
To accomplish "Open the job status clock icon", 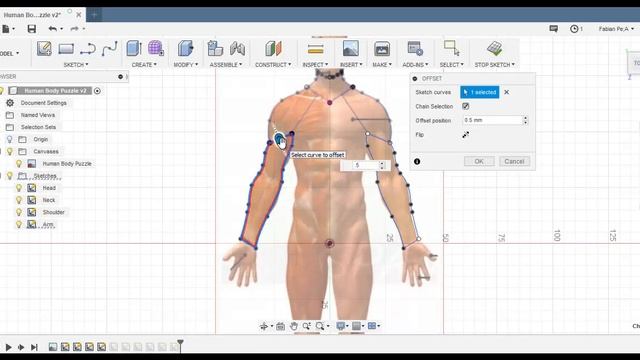I will click(574, 29).
